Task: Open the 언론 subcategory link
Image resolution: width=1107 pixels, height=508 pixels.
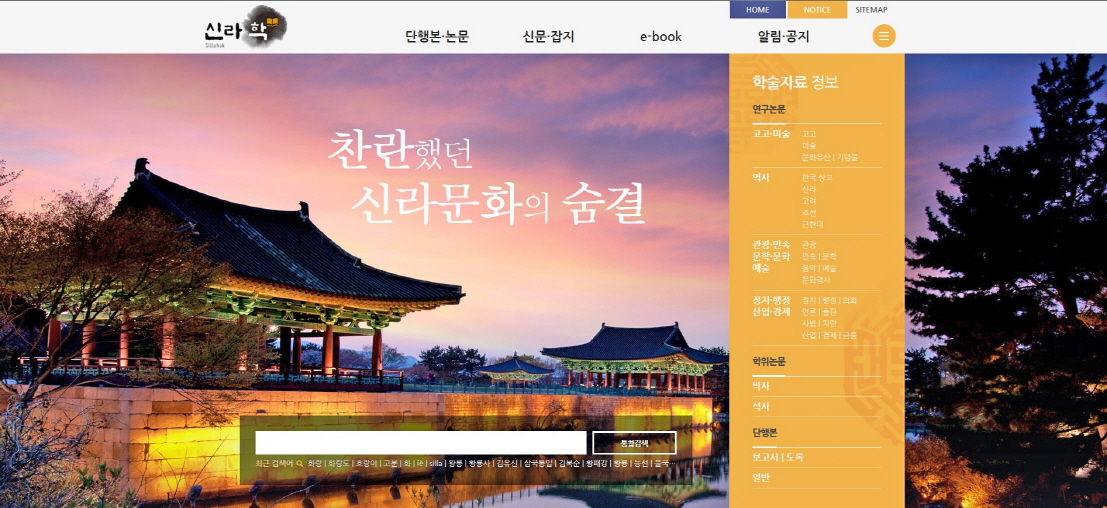Action: (809, 312)
